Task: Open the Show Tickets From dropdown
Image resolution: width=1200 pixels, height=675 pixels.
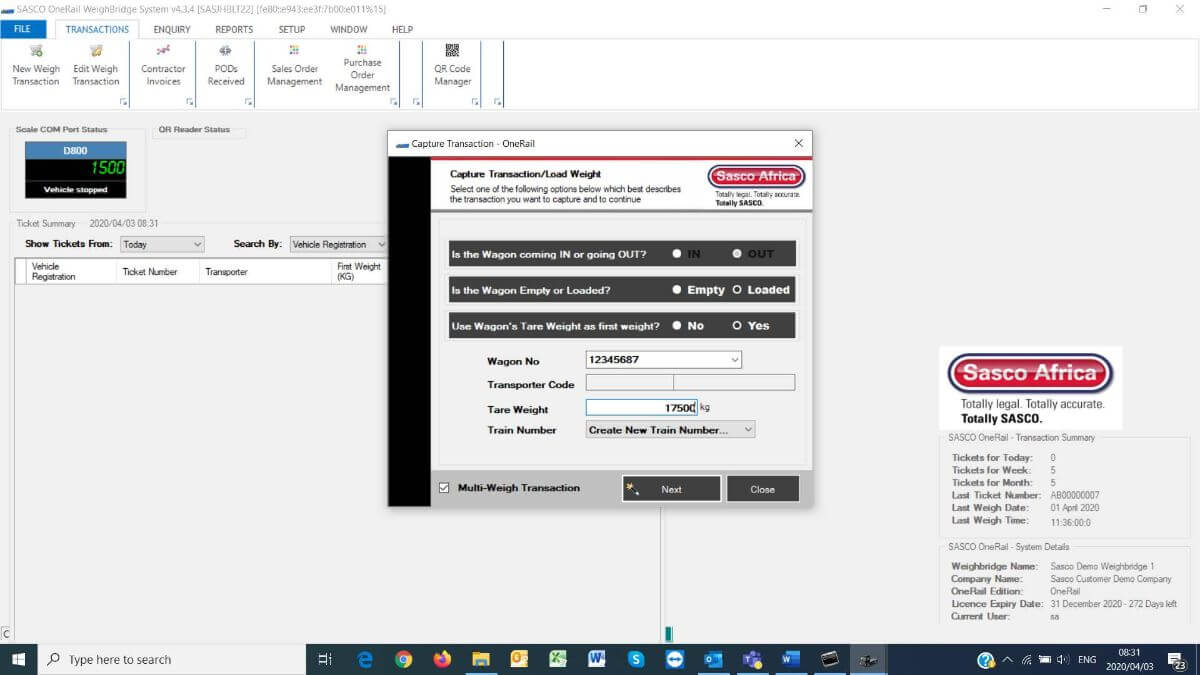Action: [162, 244]
